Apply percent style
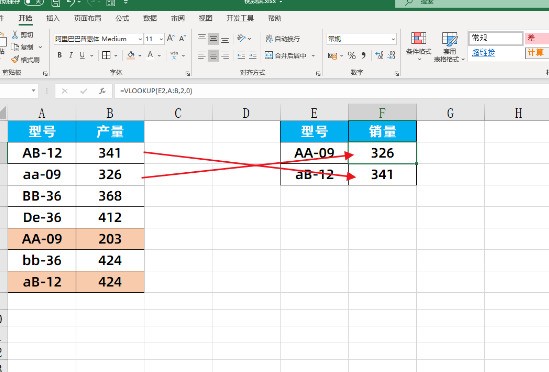Screen dimensions: 549x372 [352, 55]
